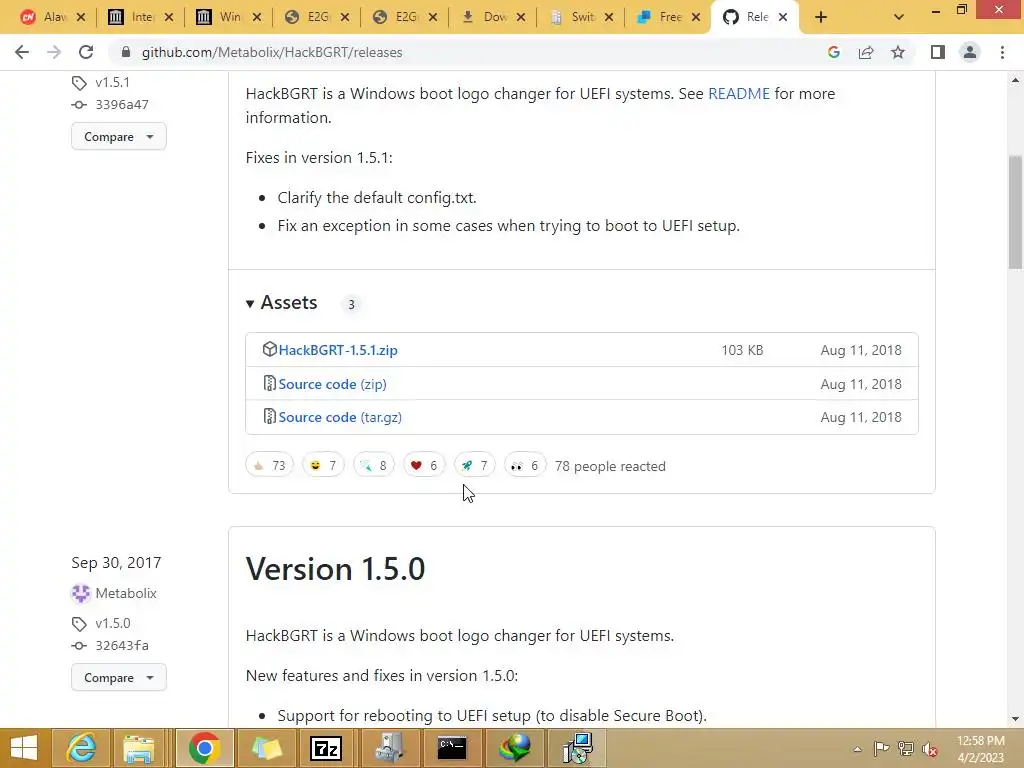This screenshot has width=1024, height=768.
Task: Toggle the heart reaction with 6
Action: pyautogui.click(x=424, y=465)
